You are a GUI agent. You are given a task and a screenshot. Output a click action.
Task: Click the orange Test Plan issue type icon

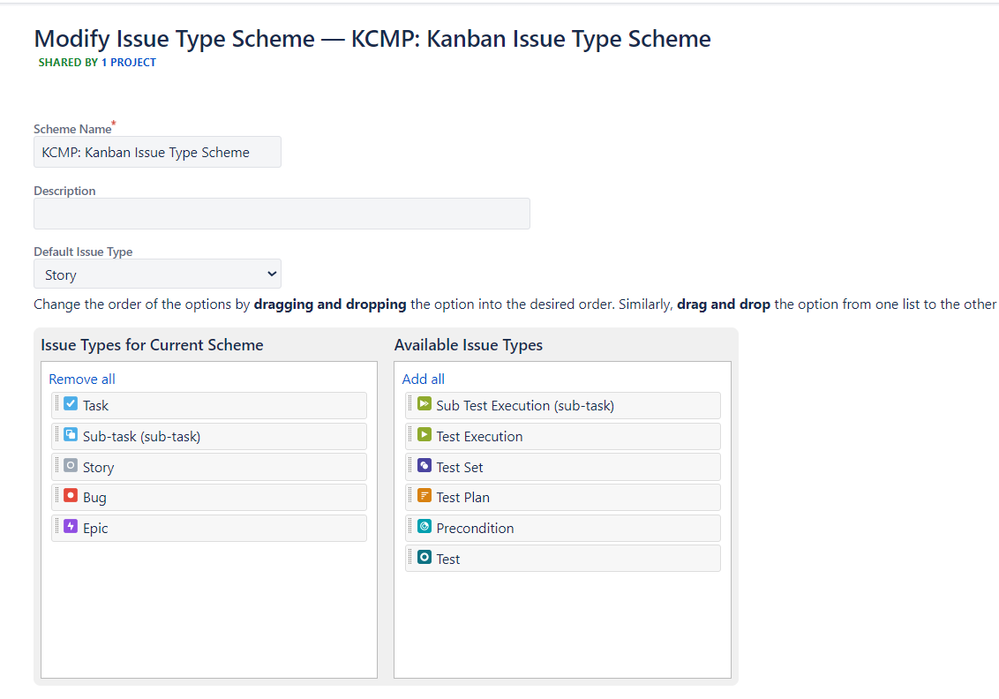(422, 497)
